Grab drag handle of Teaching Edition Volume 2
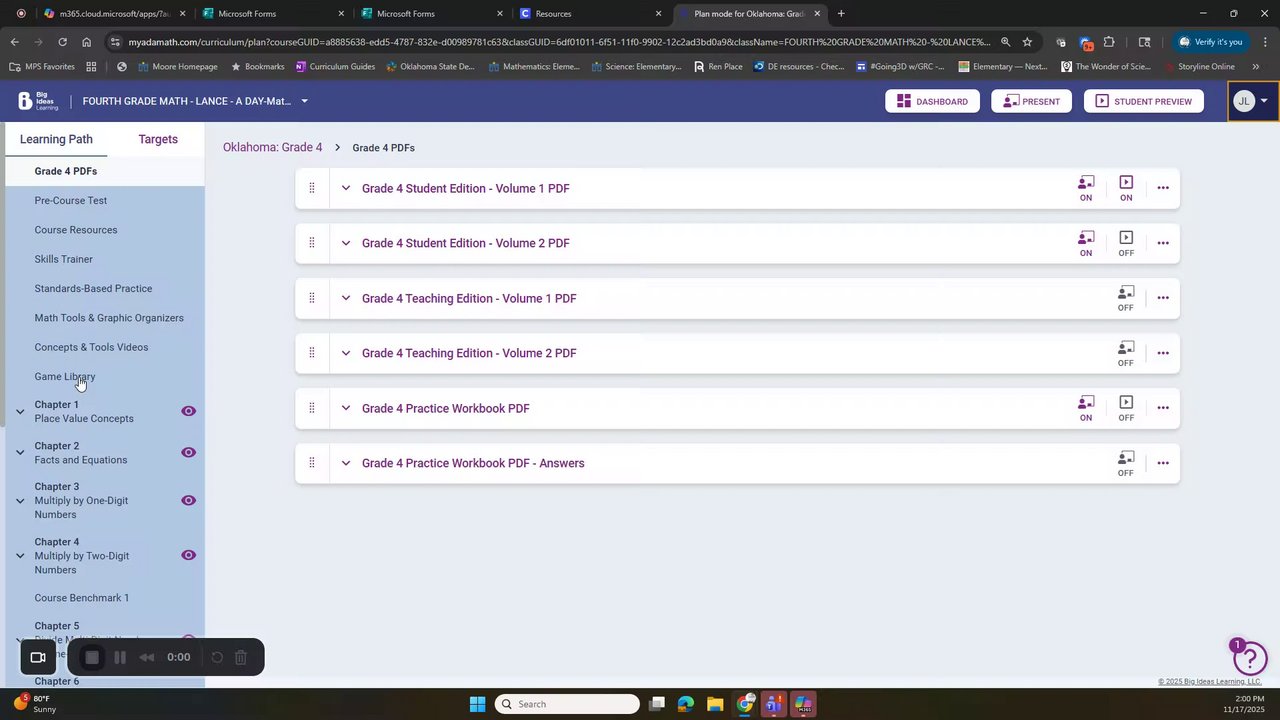The width and height of the screenshot is (1280, 720). 312,353
